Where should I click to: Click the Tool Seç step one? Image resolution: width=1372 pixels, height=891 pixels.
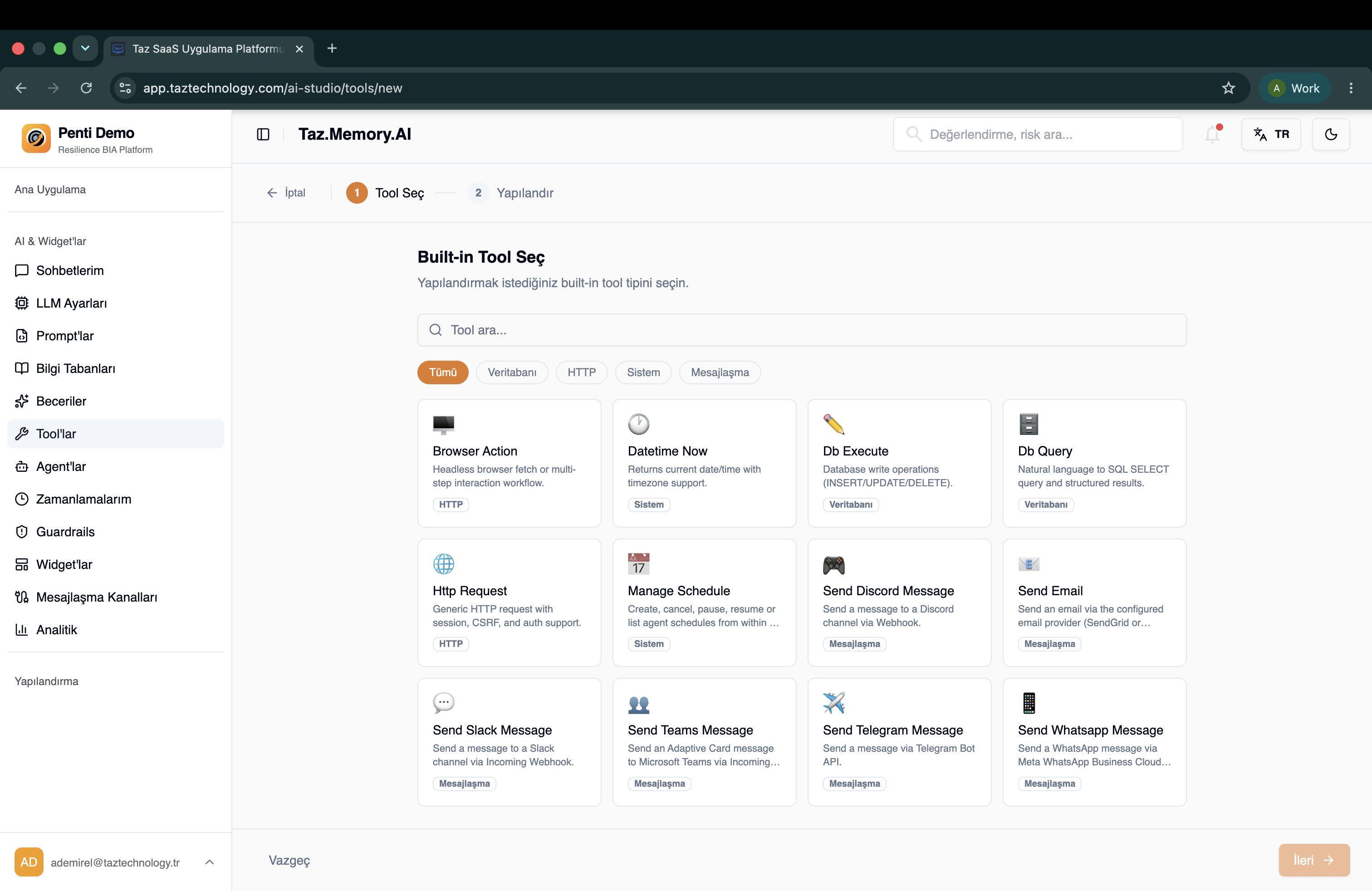click(x=385, y=192)
